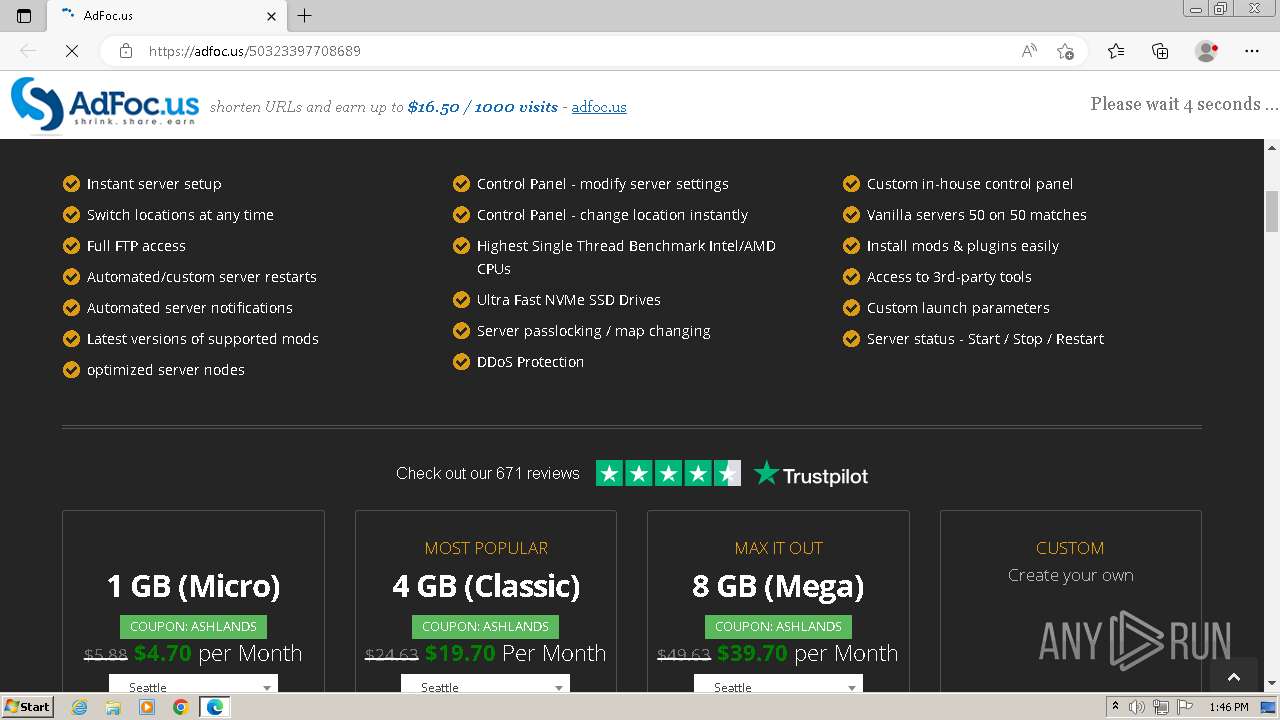Click the Trustpilot logo
Image resolution: width=1280 pixels, height=720 pixels.
(811, 474)
